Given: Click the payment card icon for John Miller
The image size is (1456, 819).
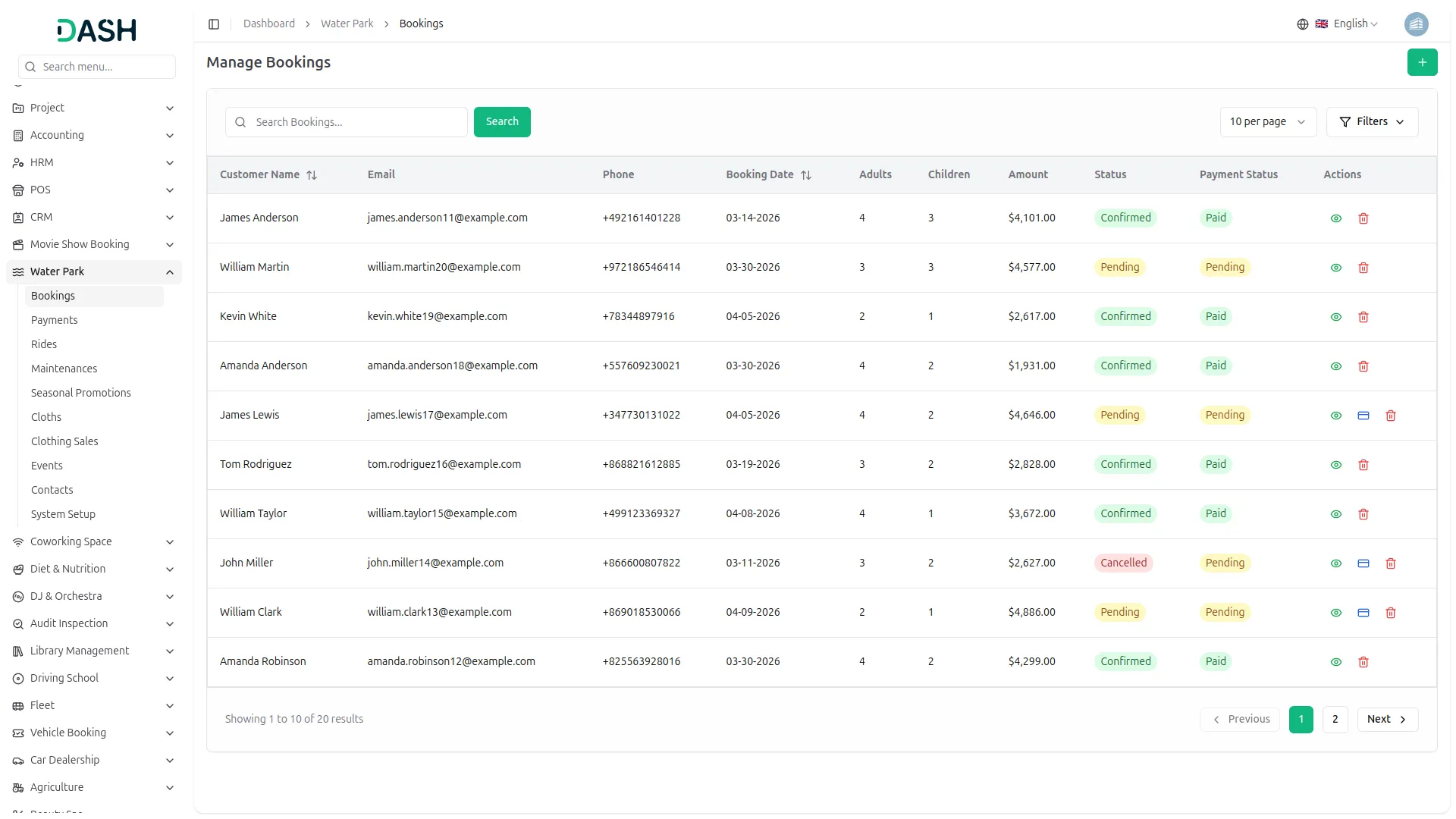Looking at the screenshot, I should [x=1363, y=563].
